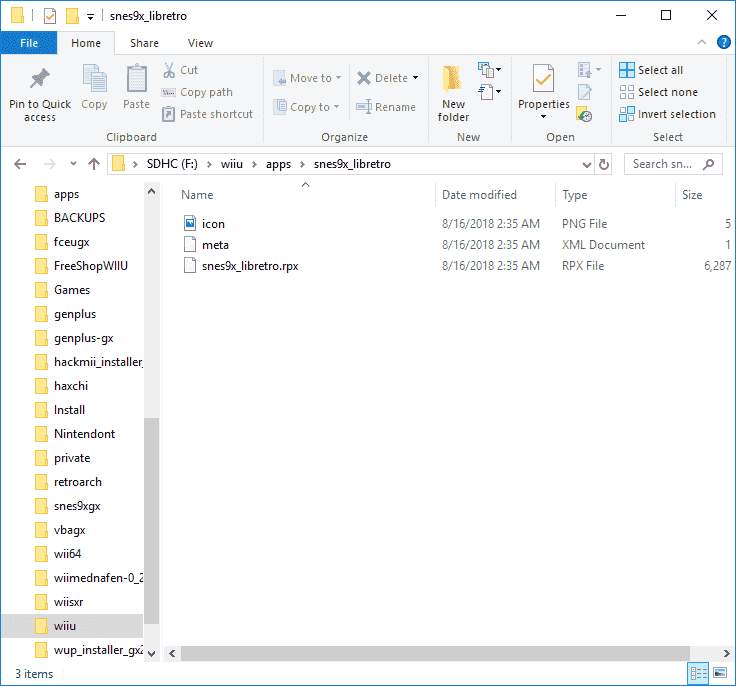
Task: Go back with the left arrow
Action: point(20,164)
